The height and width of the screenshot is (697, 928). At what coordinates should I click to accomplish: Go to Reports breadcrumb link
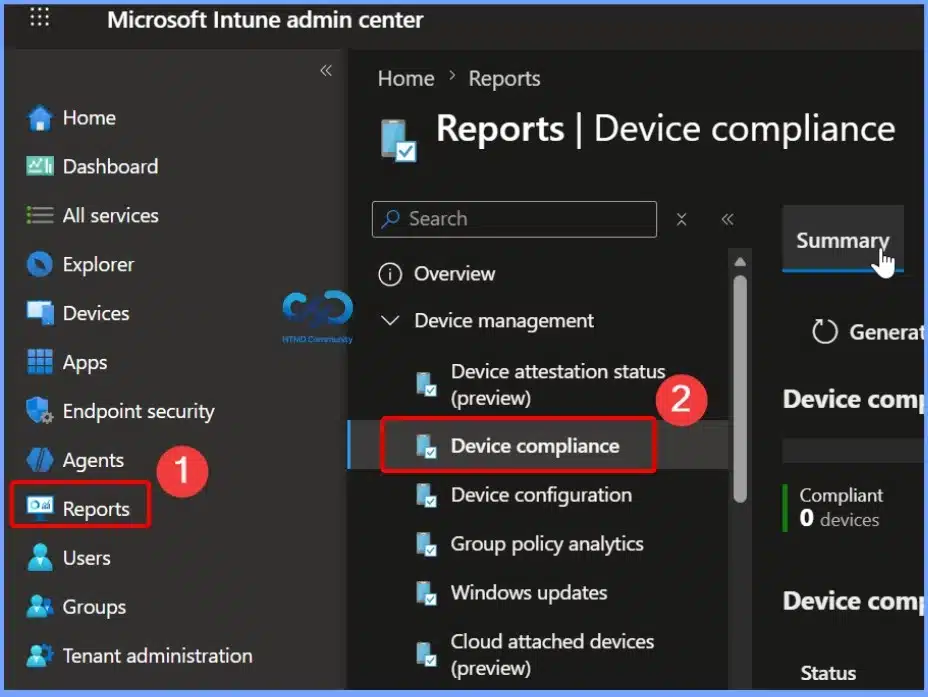[504, 79]
